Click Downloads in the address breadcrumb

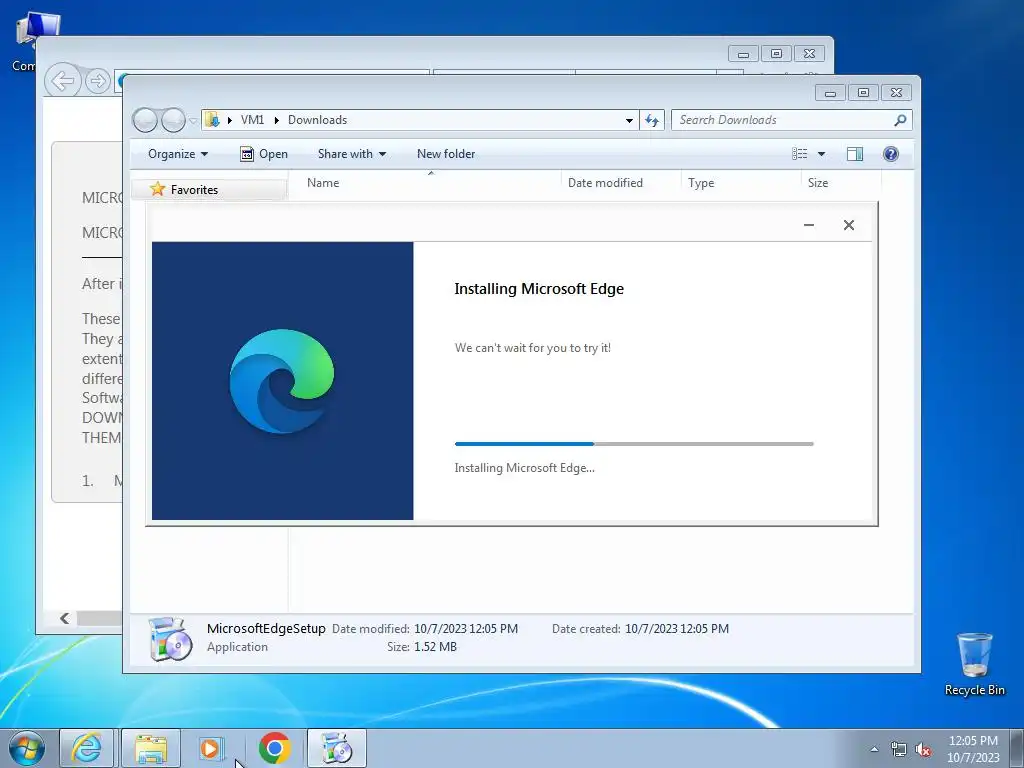tap(317, 120)
